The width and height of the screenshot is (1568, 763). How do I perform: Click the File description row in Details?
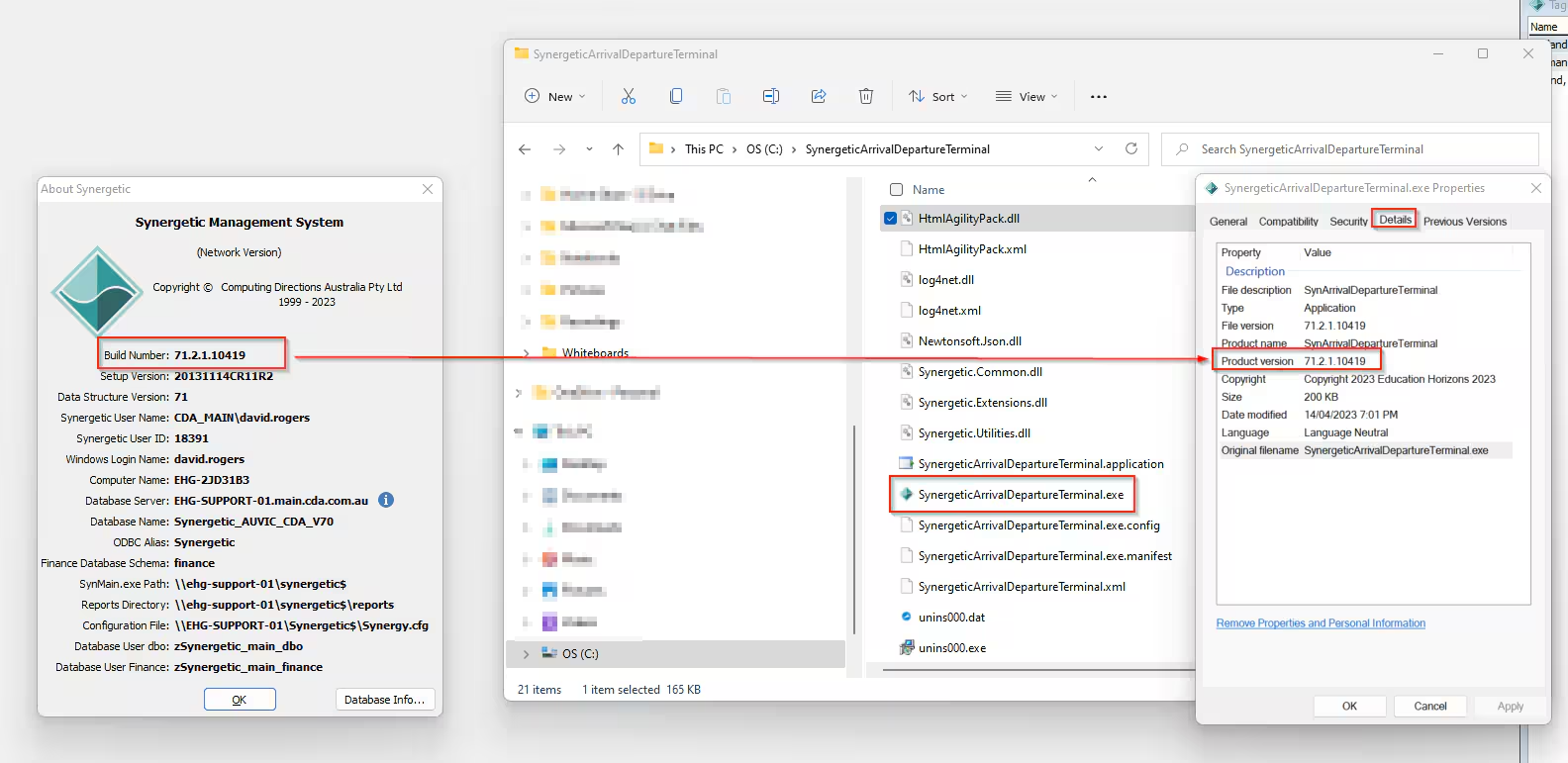1366,290
